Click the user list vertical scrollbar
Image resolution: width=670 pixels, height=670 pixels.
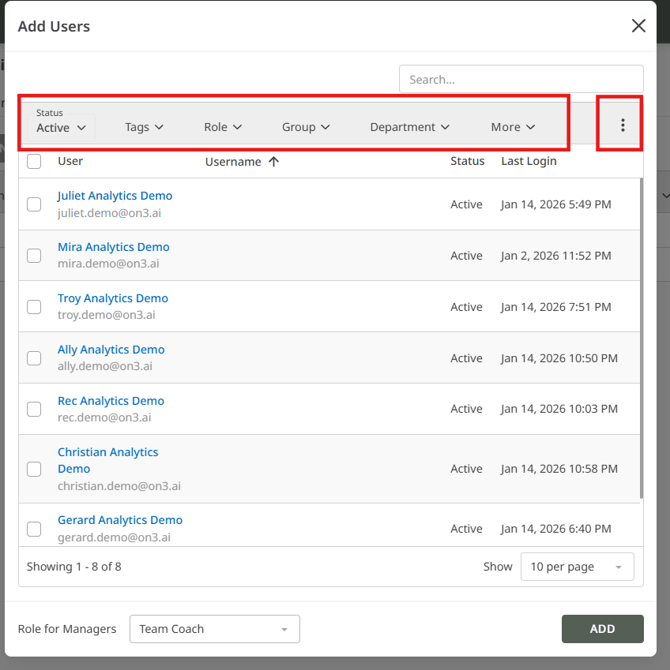pyautogui.click(x=640, y=340)
